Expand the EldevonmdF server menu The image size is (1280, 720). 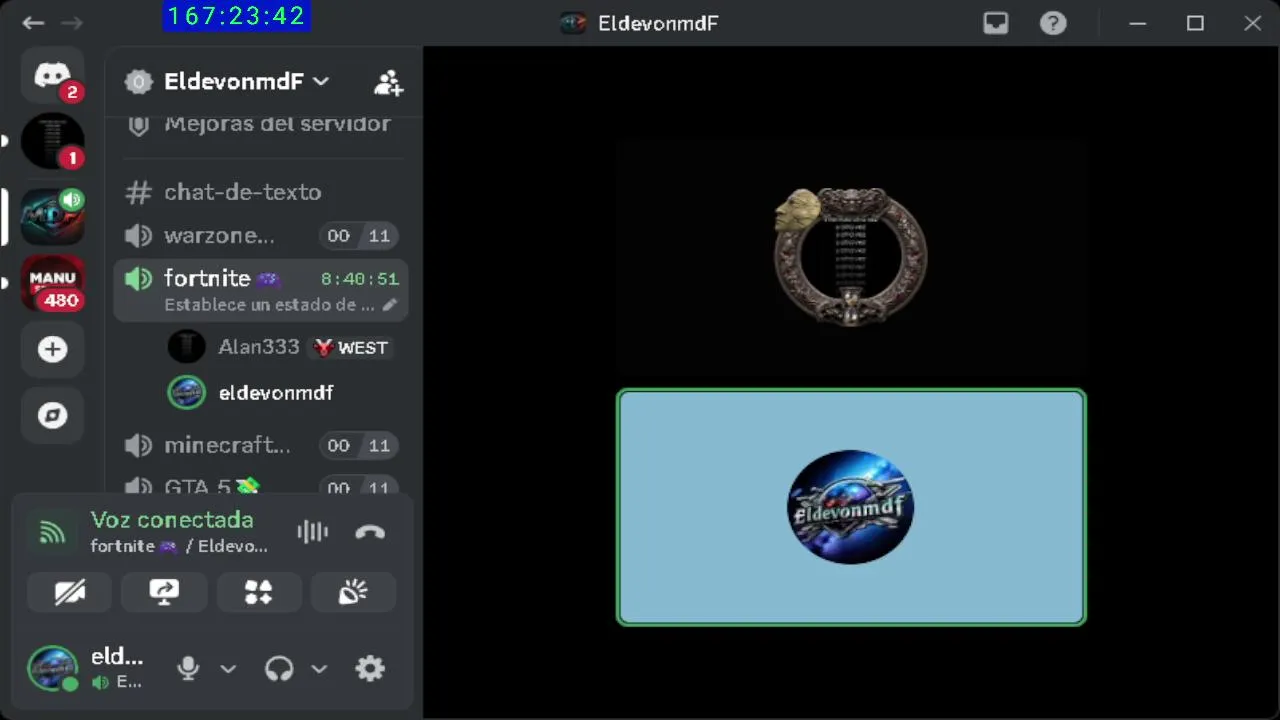(x=246, y=82)
